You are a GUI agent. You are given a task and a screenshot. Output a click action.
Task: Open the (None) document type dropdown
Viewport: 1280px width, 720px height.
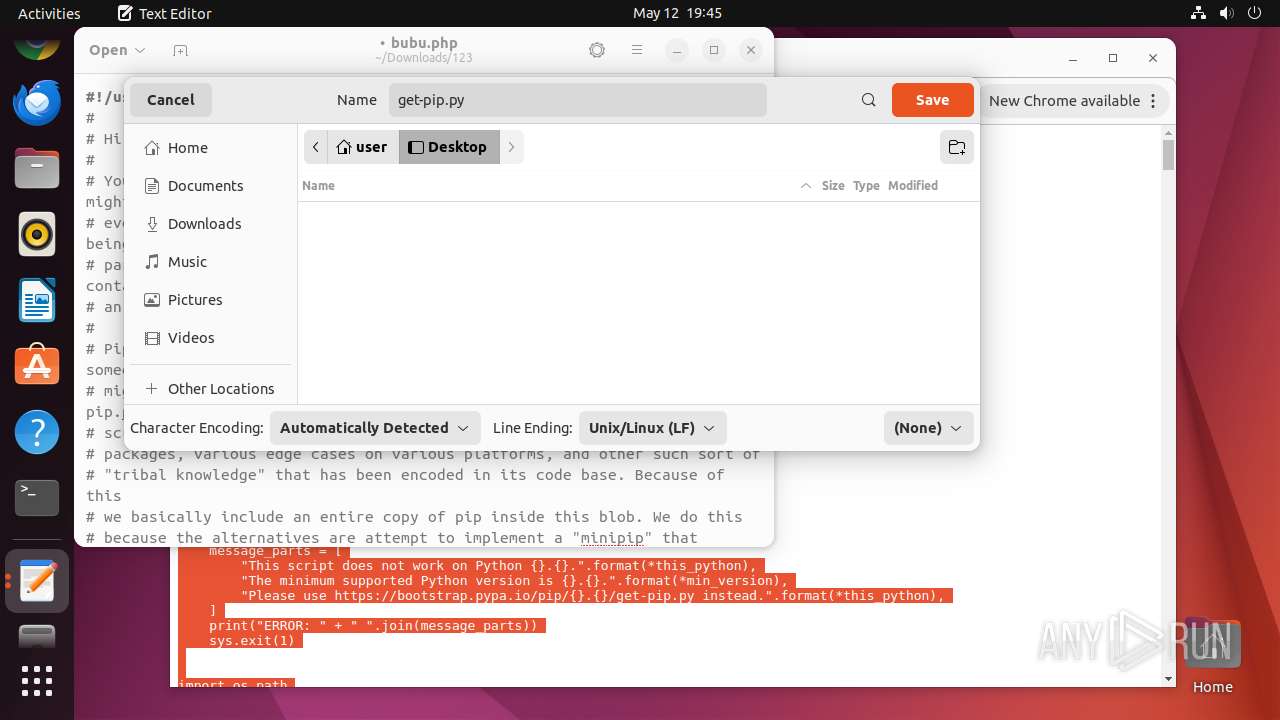[x=928, y=428]
